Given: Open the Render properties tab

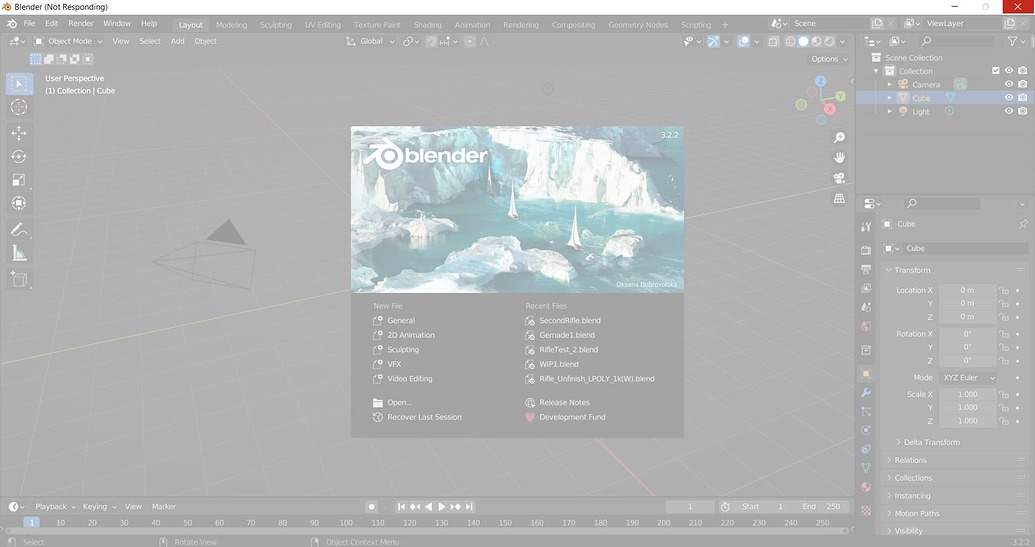Looking at the screenshot, I should [x=866, y=250].
